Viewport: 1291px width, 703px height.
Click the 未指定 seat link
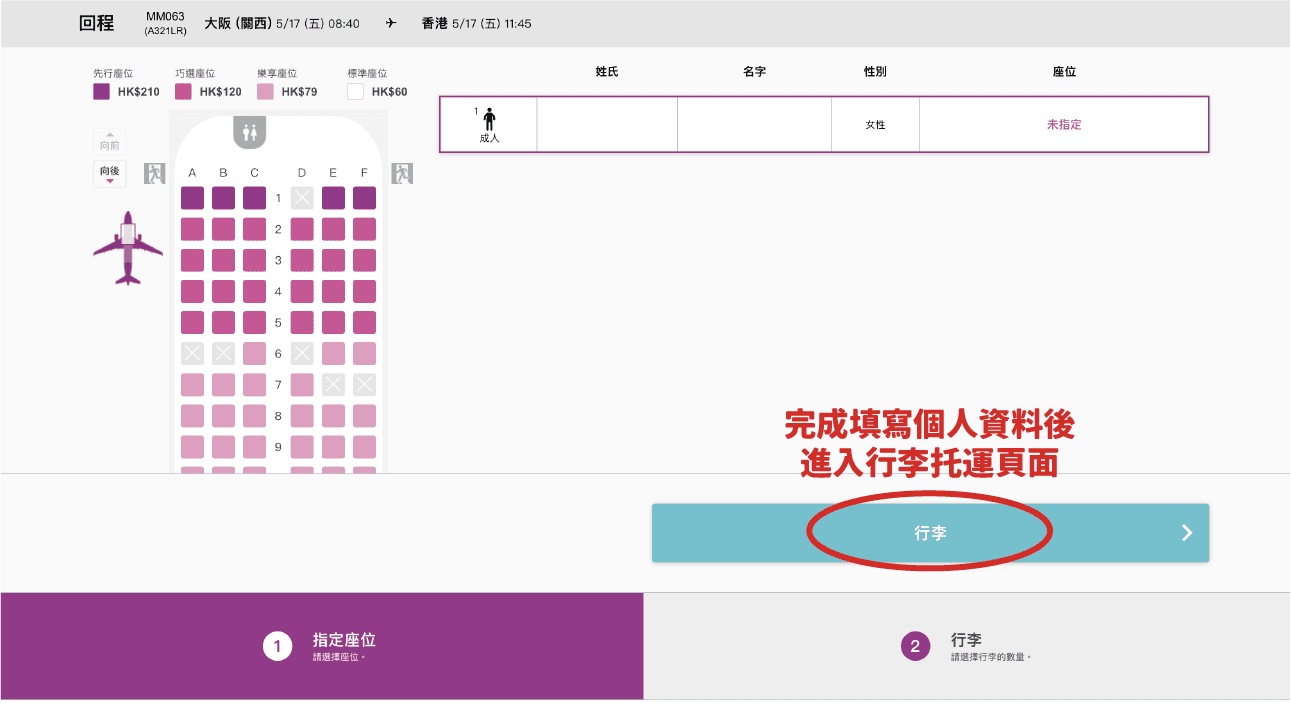tap(1064, 125)
